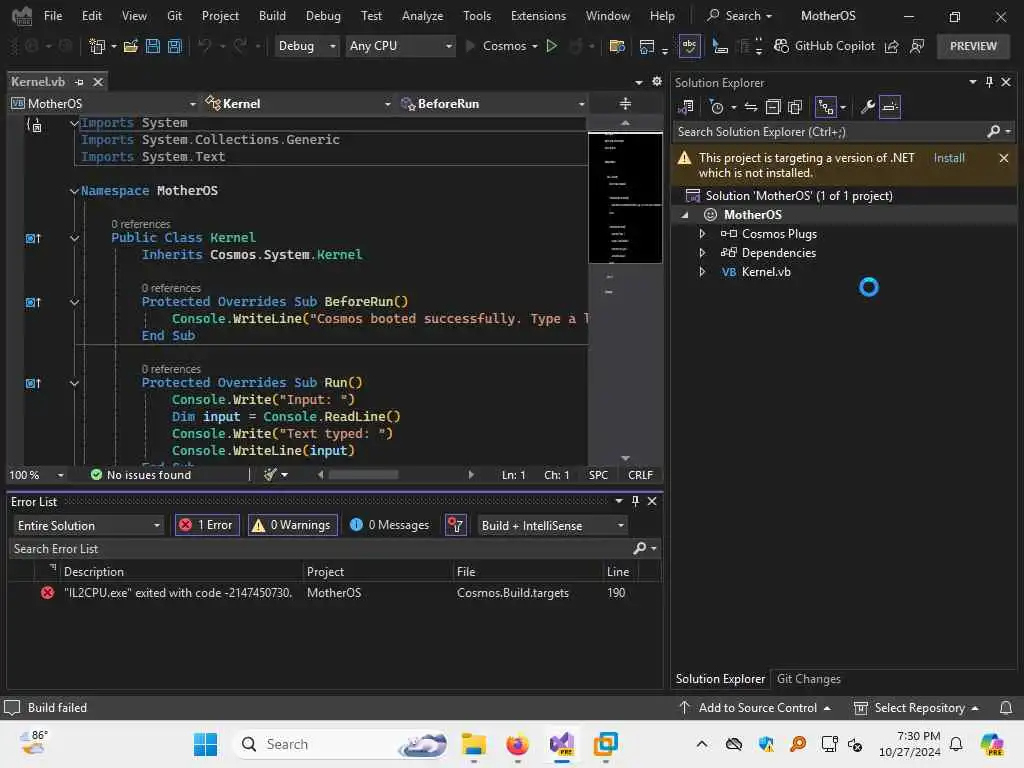Toggle the 0 Warnings filter button
Image resolution: width=1024 pixels, height=768 pixels.
click(291, 525)
